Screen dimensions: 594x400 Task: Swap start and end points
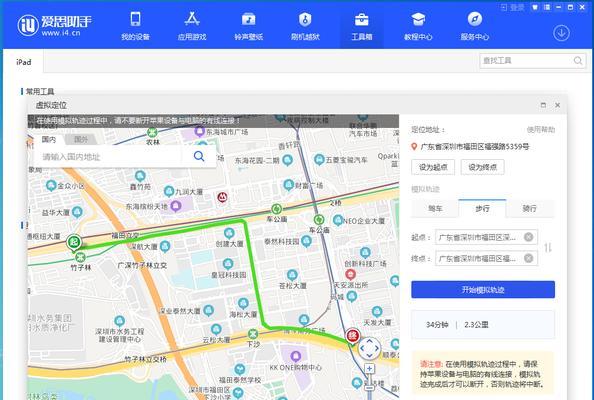coord(548,248)
